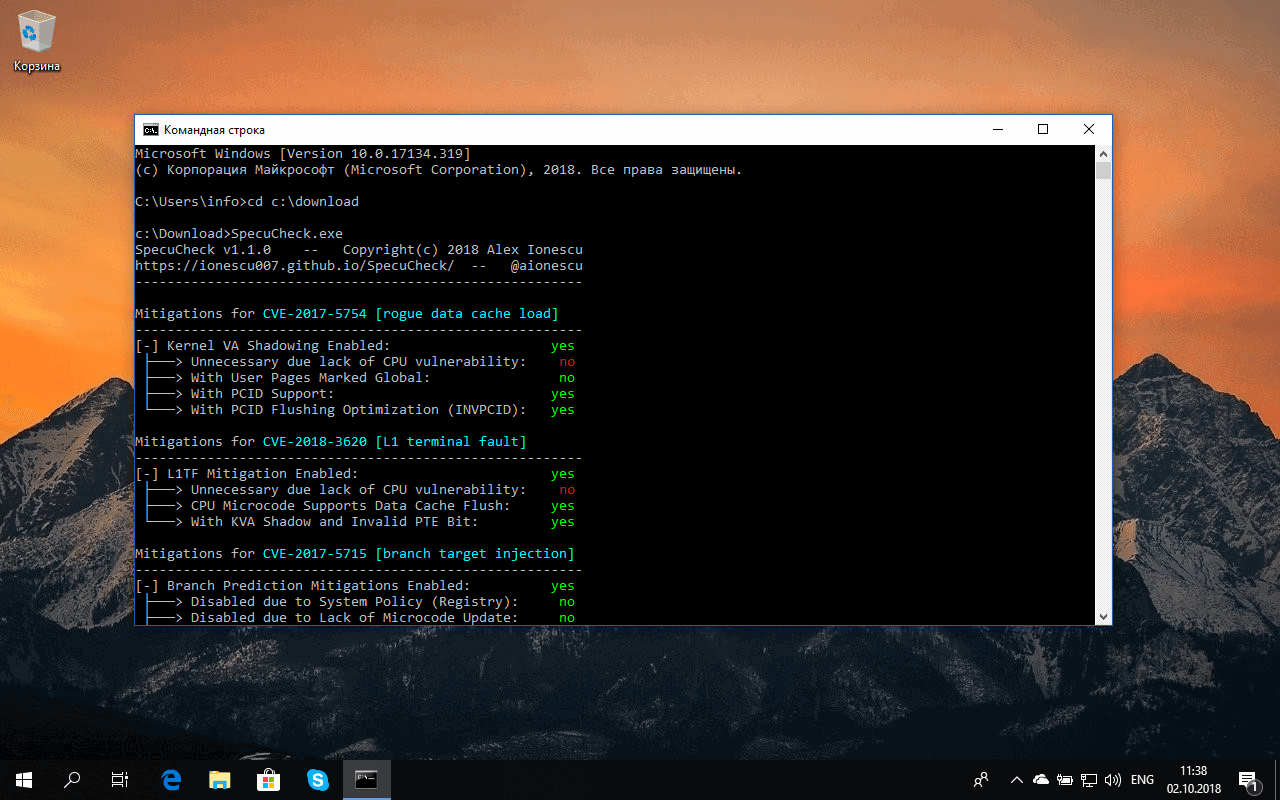This screenshot has width=1280, height=800.
Task: Click the 'Microsoft Windows [Version 10.0.17134.319]' line
Action: click(x=303, y=154)
